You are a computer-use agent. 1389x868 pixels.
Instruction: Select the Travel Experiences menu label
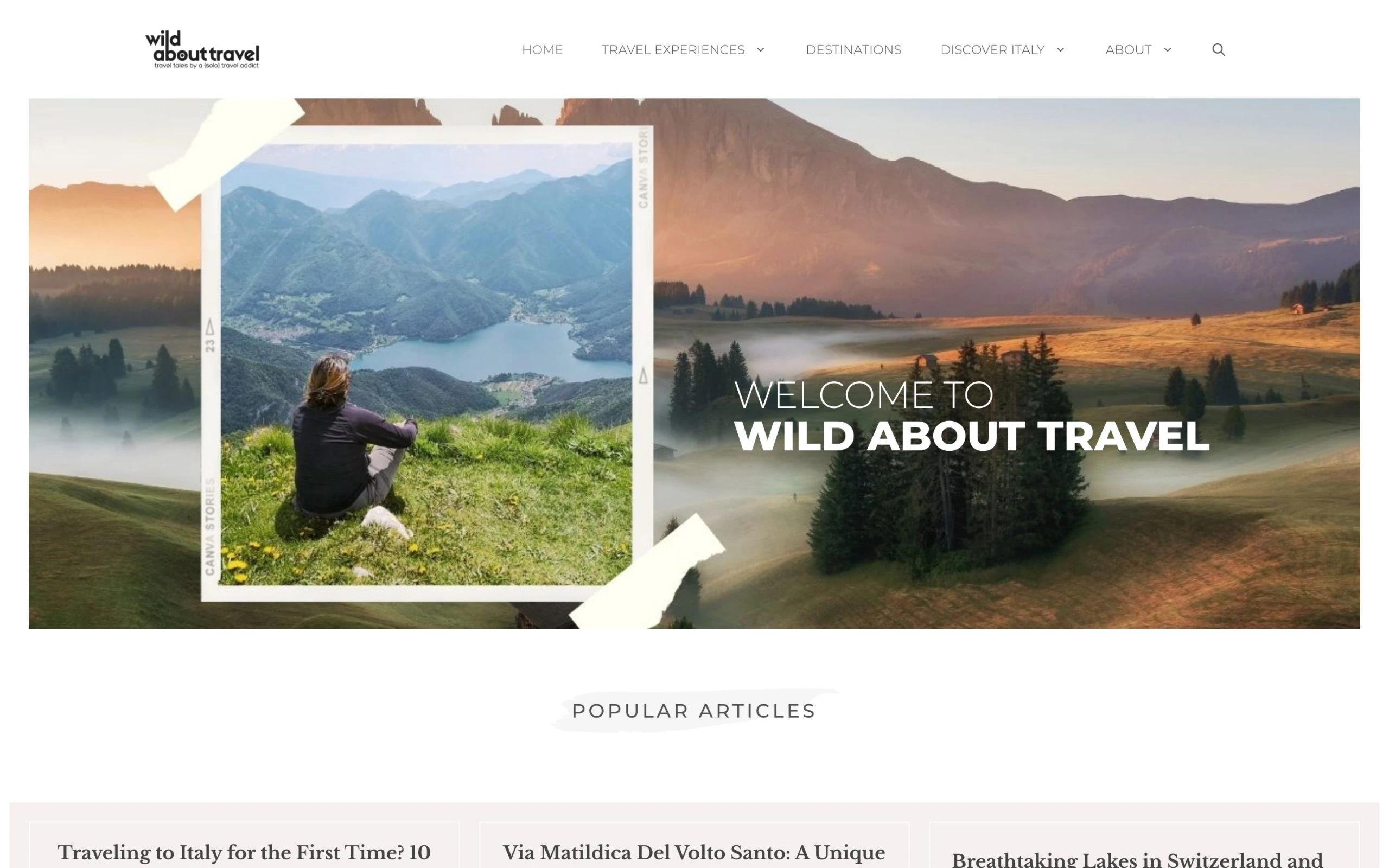[x=673, y=50]
